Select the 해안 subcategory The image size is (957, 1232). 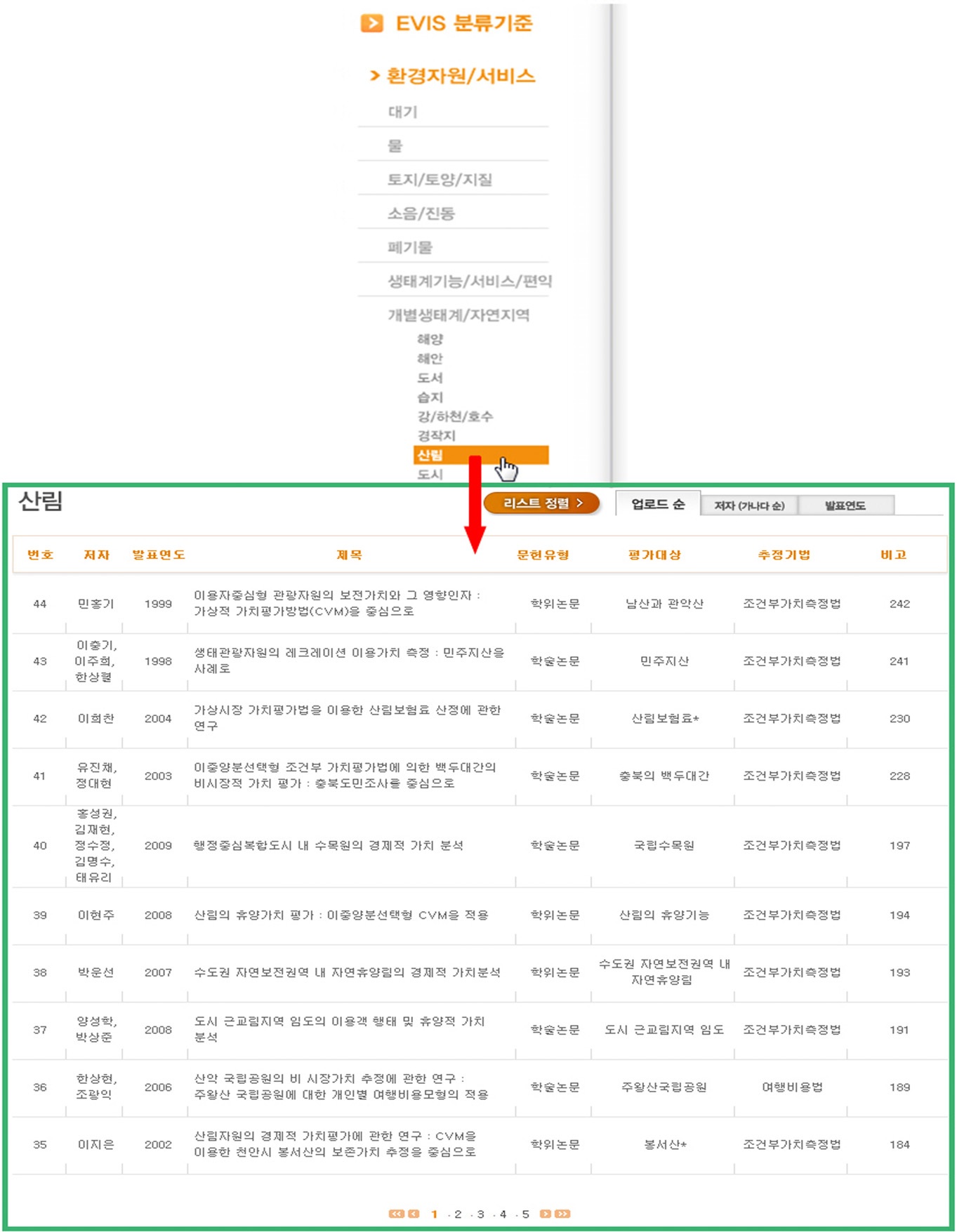(x=430, y=359)
